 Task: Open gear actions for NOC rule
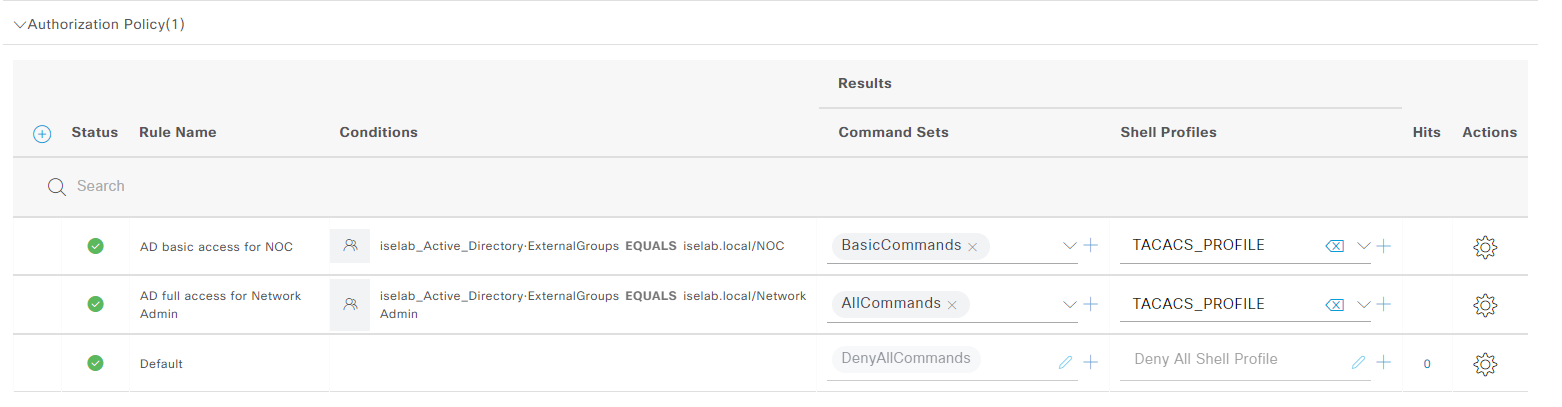pyautogui.click(x=1485, y=246)
